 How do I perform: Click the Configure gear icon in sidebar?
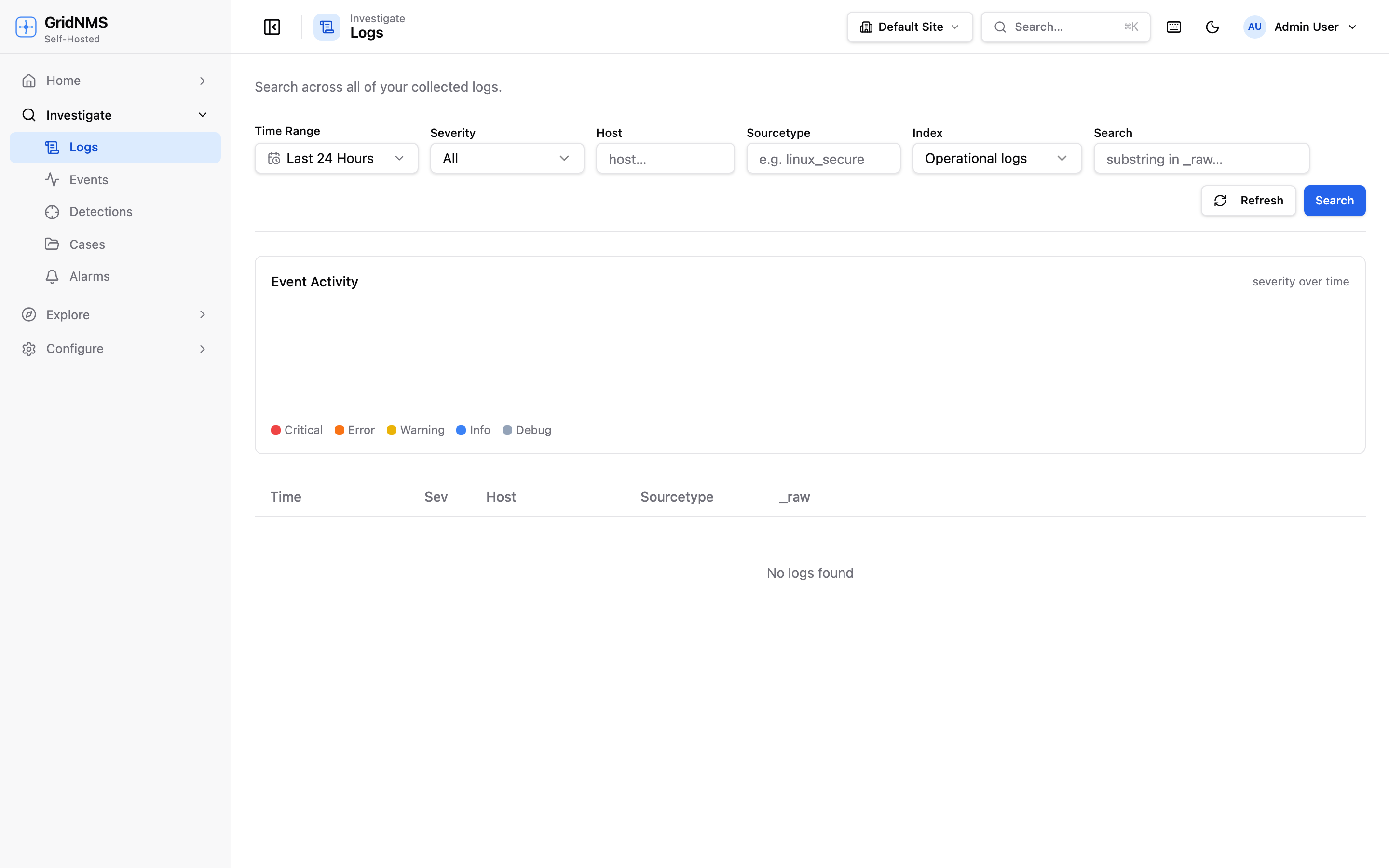pos(29,349)
